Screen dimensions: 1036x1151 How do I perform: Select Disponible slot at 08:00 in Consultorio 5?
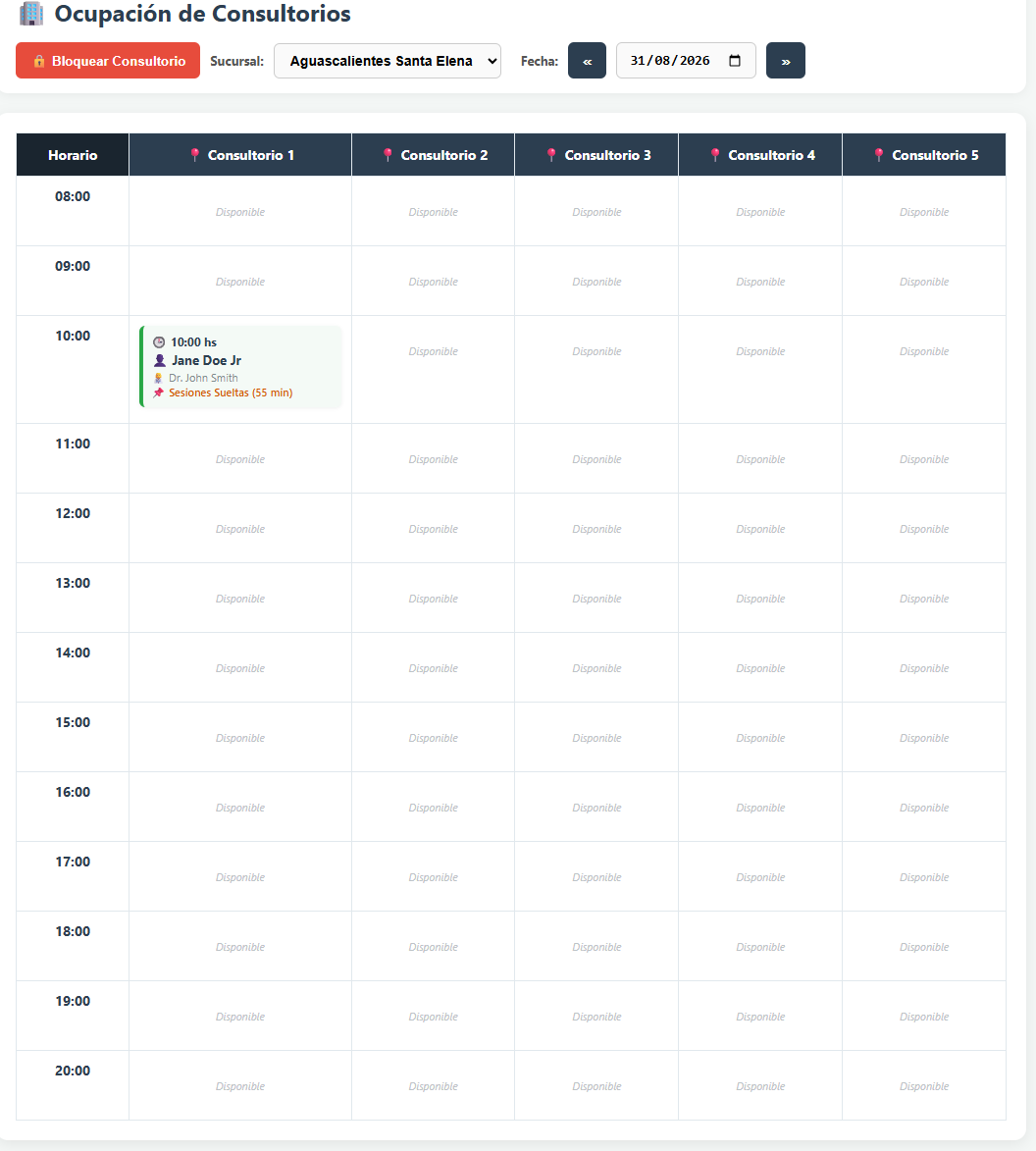pyautogui.click(x=924, y=212)
